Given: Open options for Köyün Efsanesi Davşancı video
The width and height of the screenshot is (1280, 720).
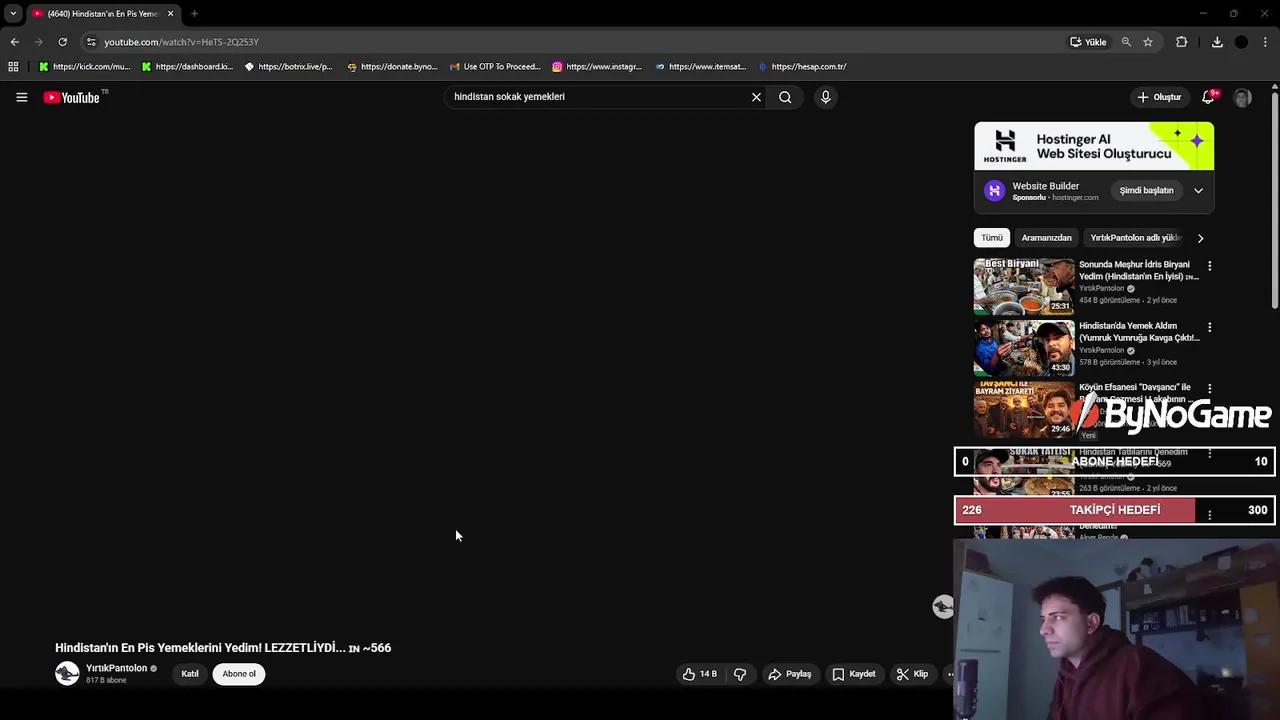Looking at the screenshot, I should (x=1209, y=388).
